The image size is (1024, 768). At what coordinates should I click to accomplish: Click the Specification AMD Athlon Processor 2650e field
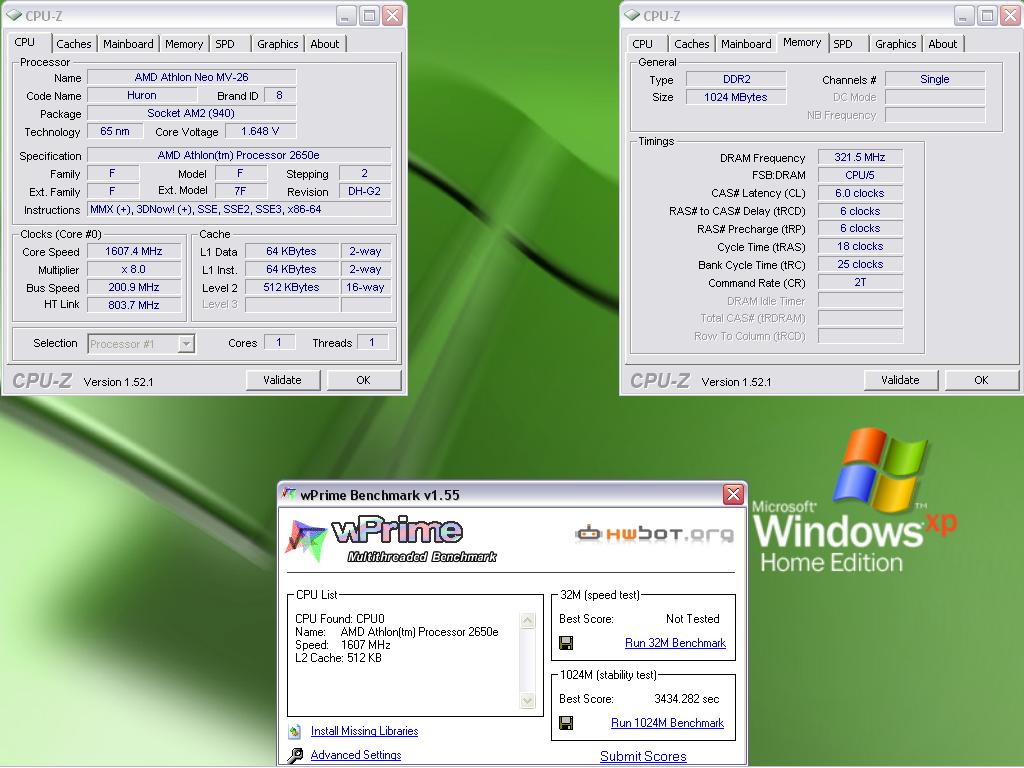(x=239, y=155)
